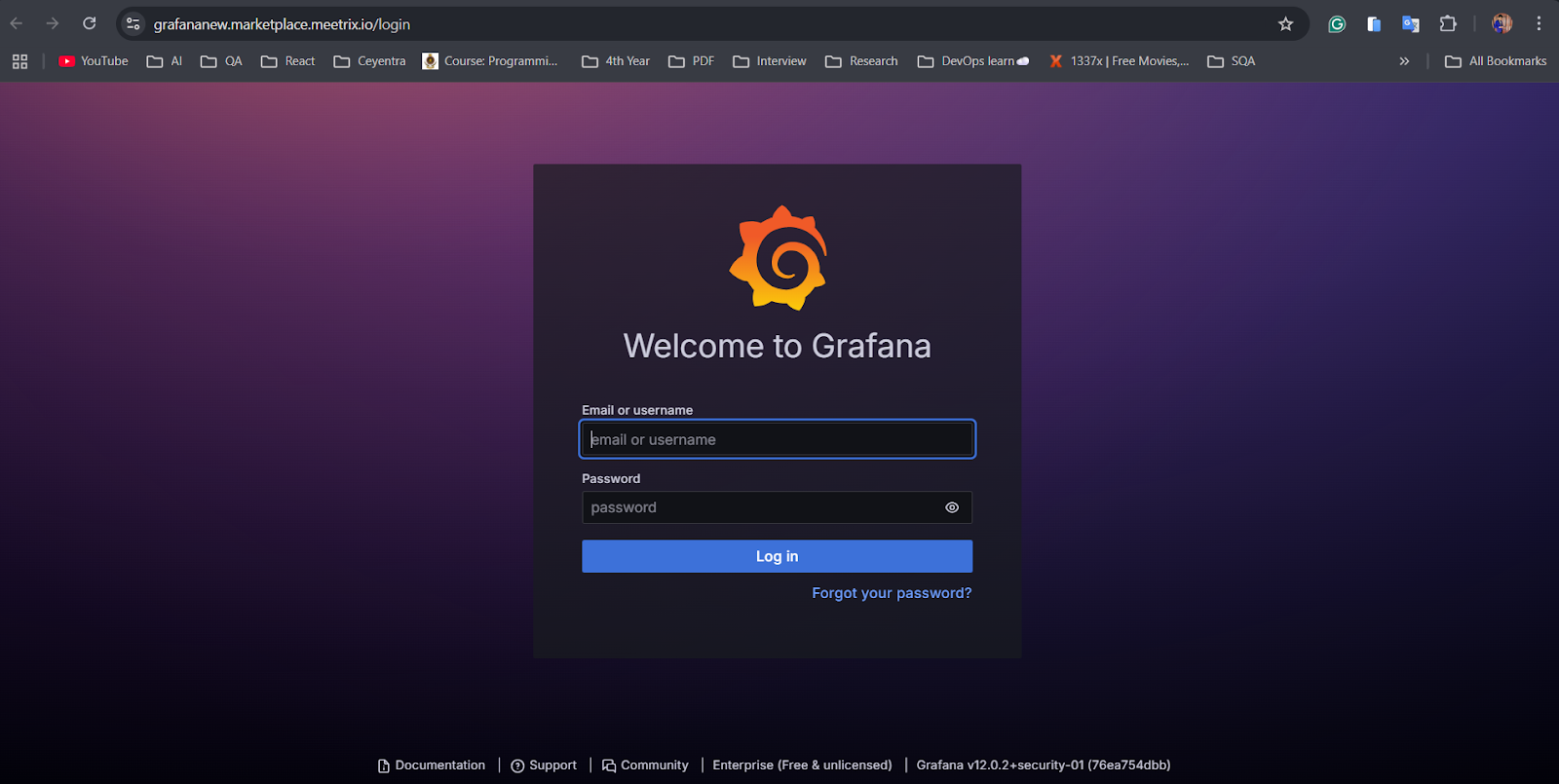The width and height of the screenshot is (1559, 784).
Task: Open the PDF bookmark folder
Action: click(x=692, y=61)
